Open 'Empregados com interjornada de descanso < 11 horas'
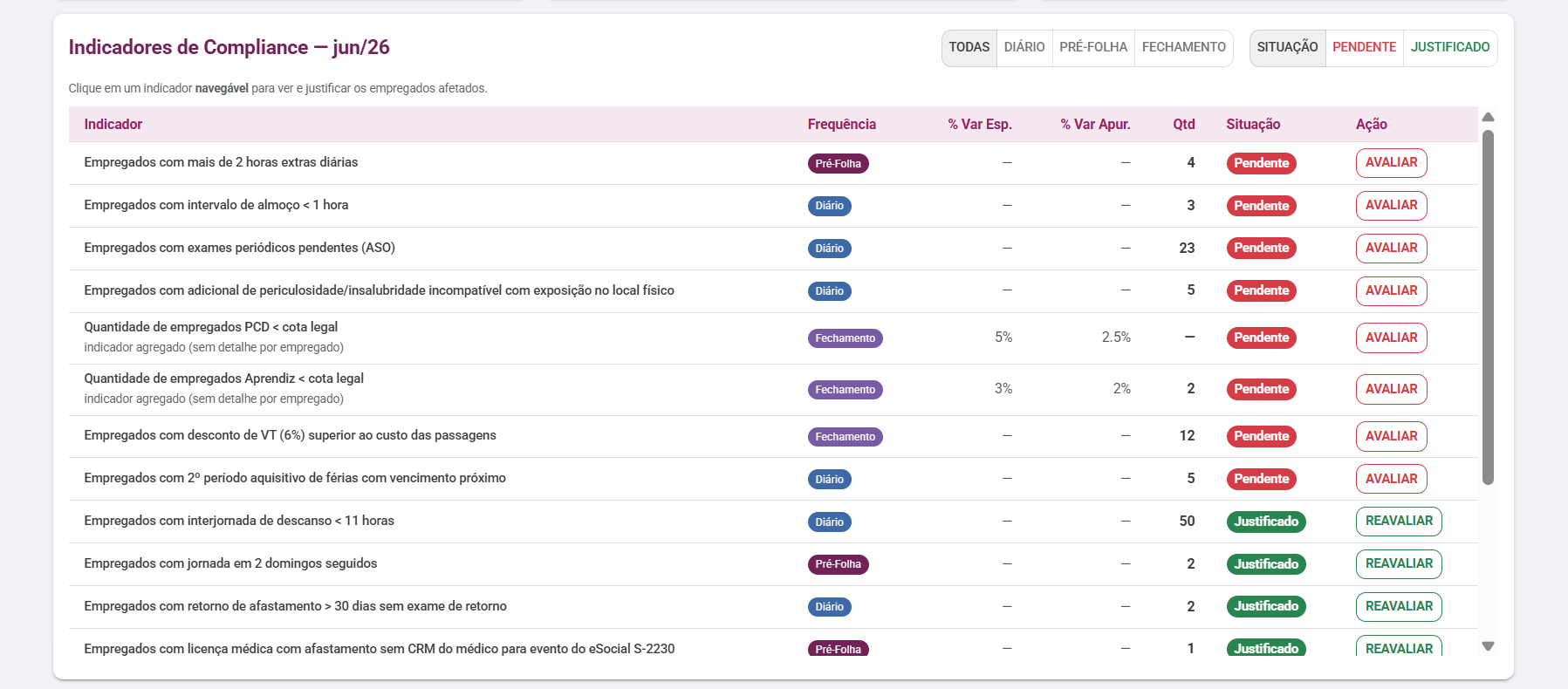Viewport: 1568px width, 689px height. click(239, 521)
